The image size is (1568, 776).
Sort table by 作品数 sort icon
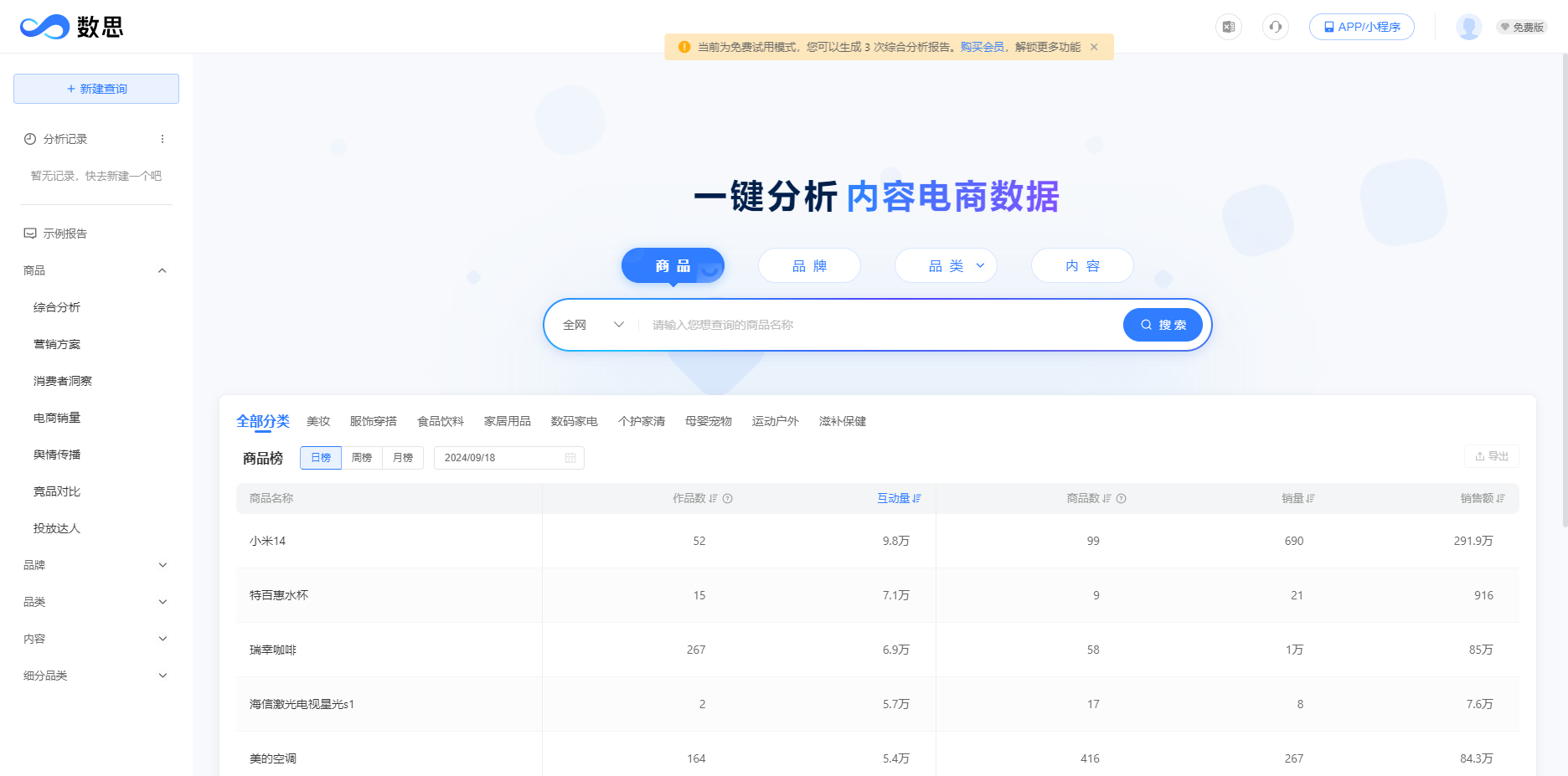(x=714, y=499)
